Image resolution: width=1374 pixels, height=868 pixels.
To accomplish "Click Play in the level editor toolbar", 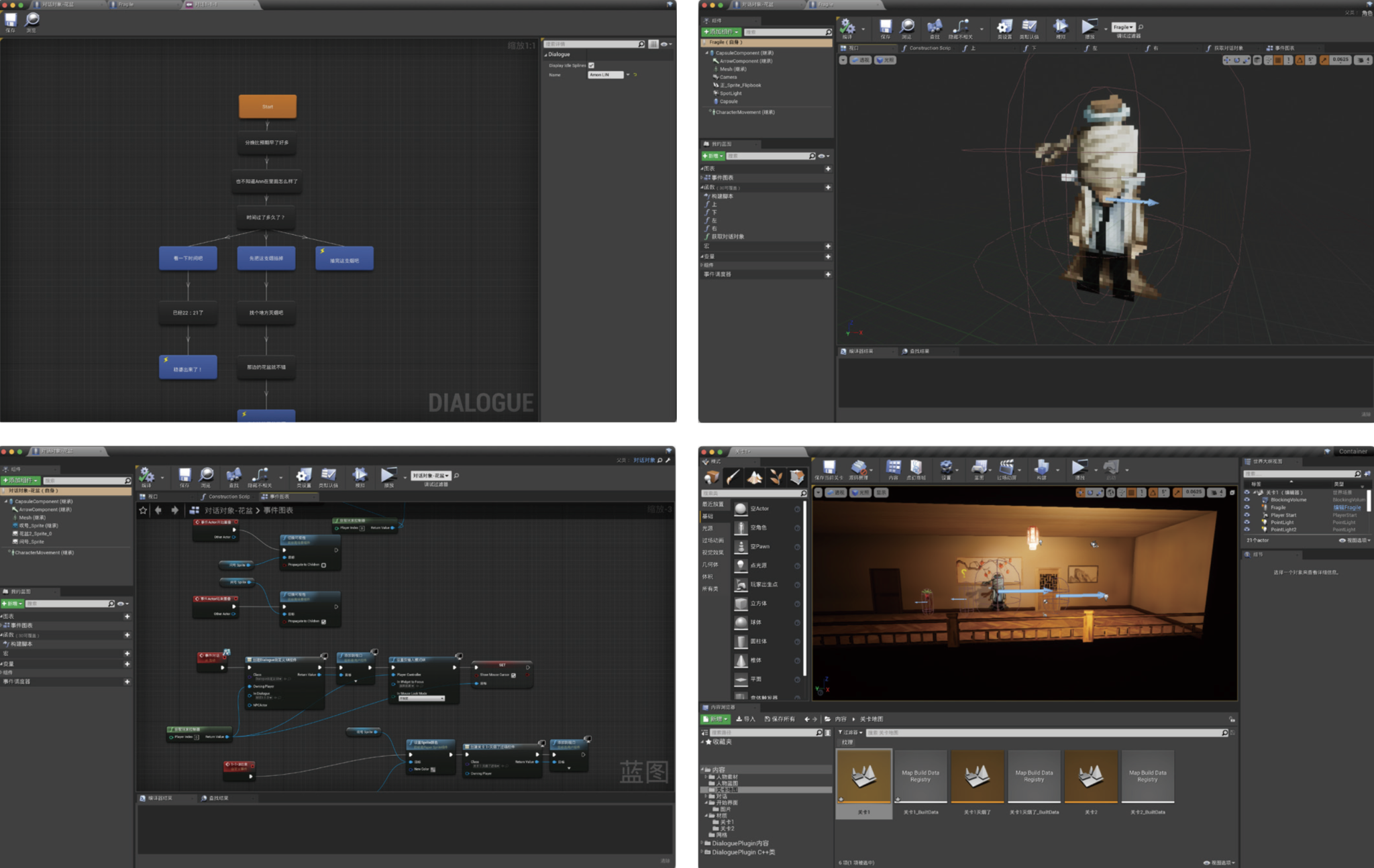I will coord(1079,468).
